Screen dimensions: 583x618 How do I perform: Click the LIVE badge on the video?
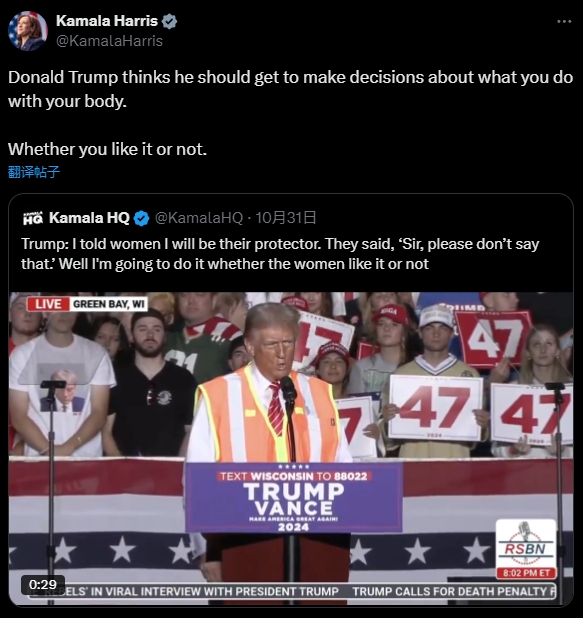48,304
